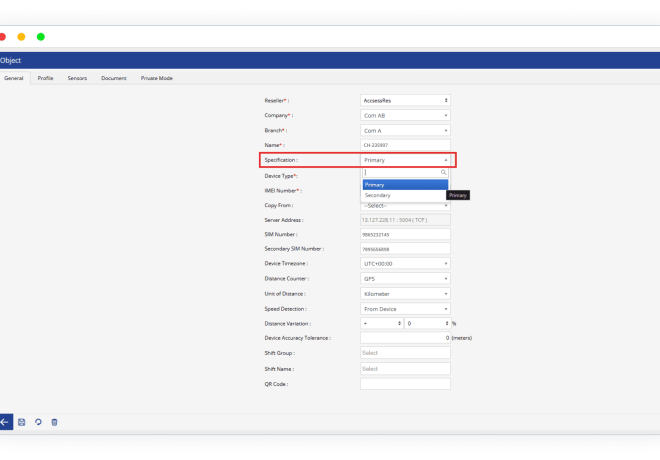660x460 pixels.
Task: Click the back arrow button
Action: pyautogui.click(x=5, y=422)
